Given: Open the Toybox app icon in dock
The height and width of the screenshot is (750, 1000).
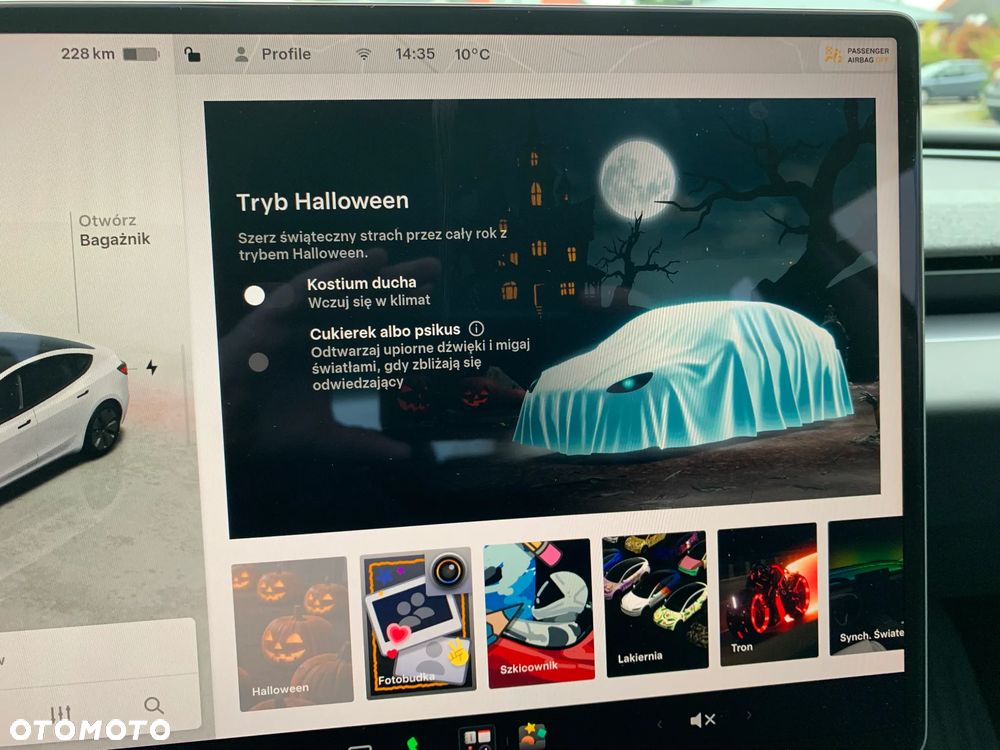Looking at the screenshot, I should tap(532, 736).
